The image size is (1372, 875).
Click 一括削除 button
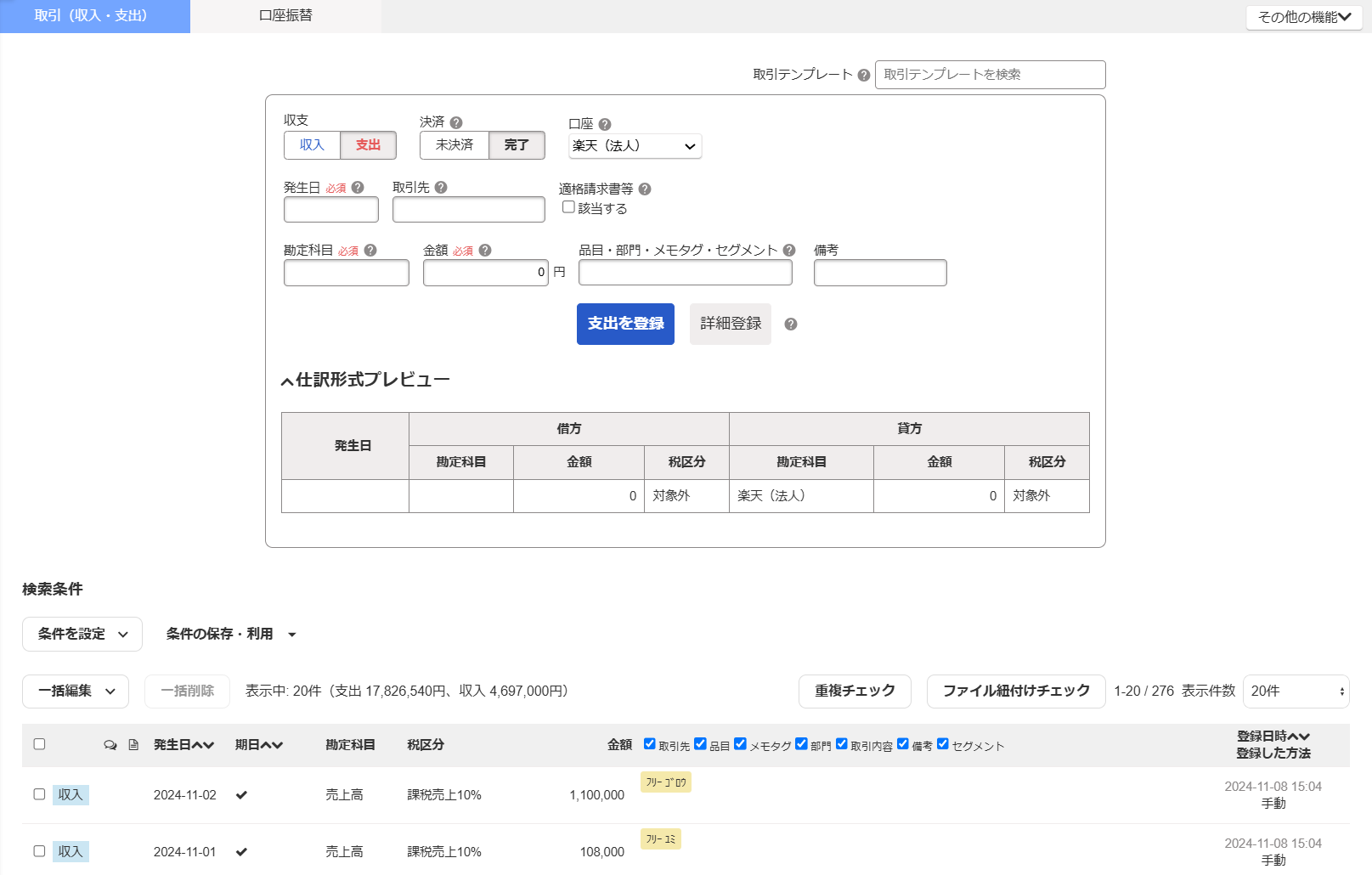(187, 692)
